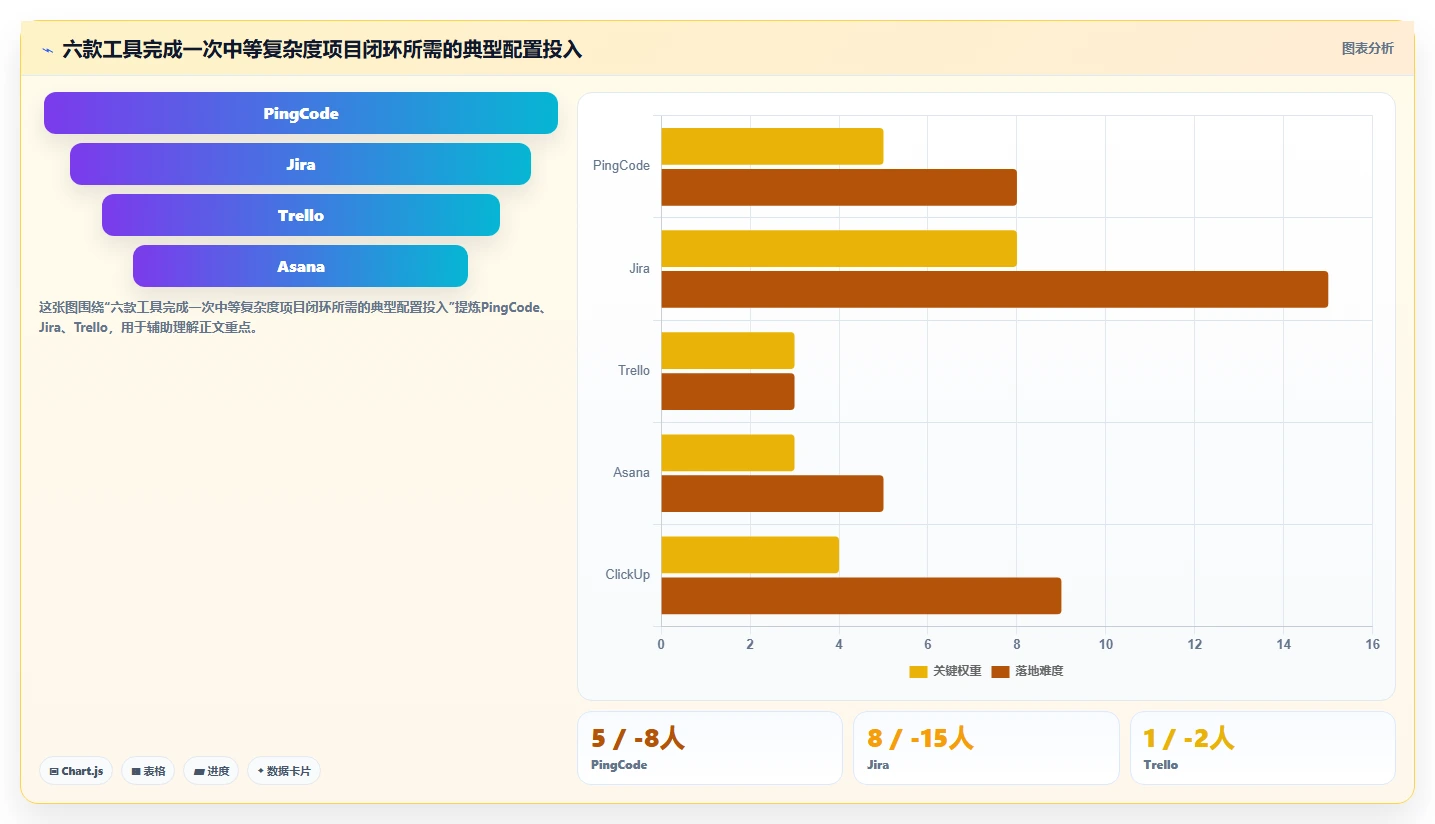
Task: Click the 表格 tag chip
Action: 148,771
